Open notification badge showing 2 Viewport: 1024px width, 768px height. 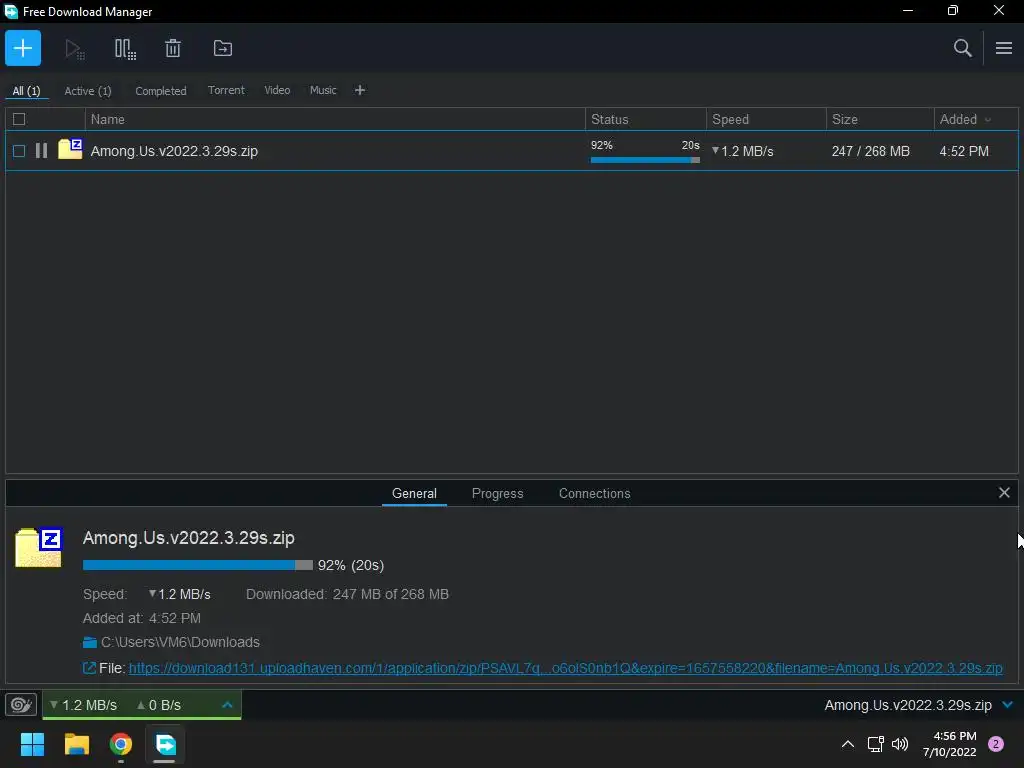(996, 744)
